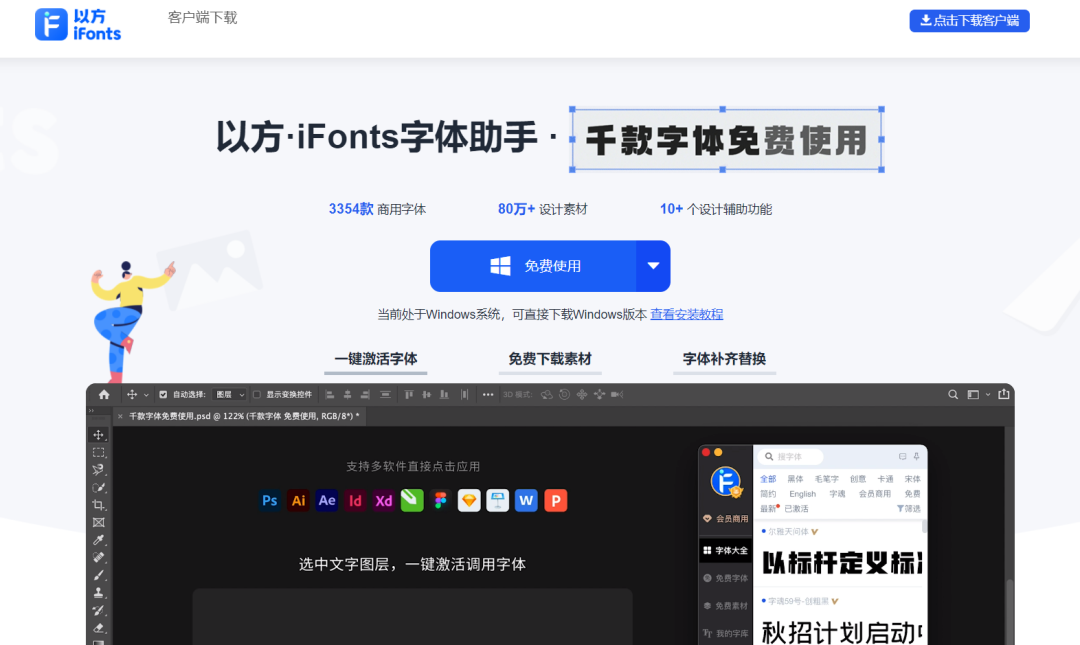Open the Move tool preset chevron in options bar
This screenshot has height=645, width=1080.
click(x=146, y=395)
